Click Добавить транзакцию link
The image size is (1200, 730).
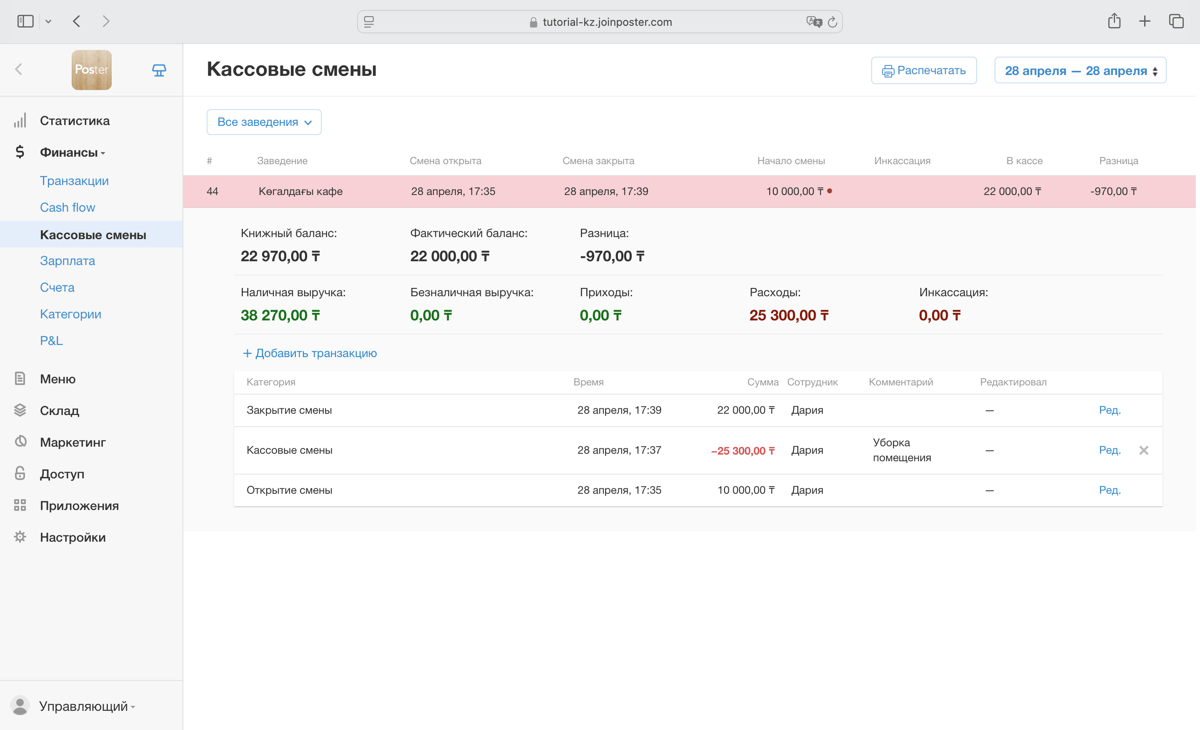pos(310,353)
